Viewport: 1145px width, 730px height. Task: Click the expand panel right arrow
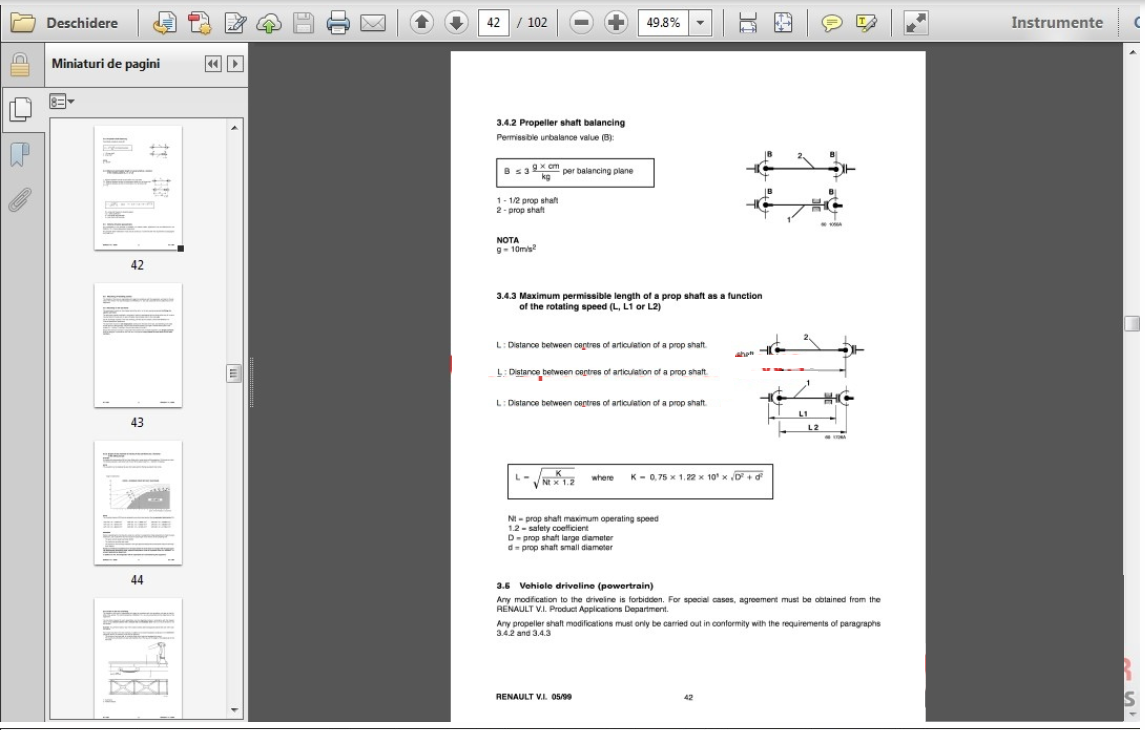click(x=235, y=64)
